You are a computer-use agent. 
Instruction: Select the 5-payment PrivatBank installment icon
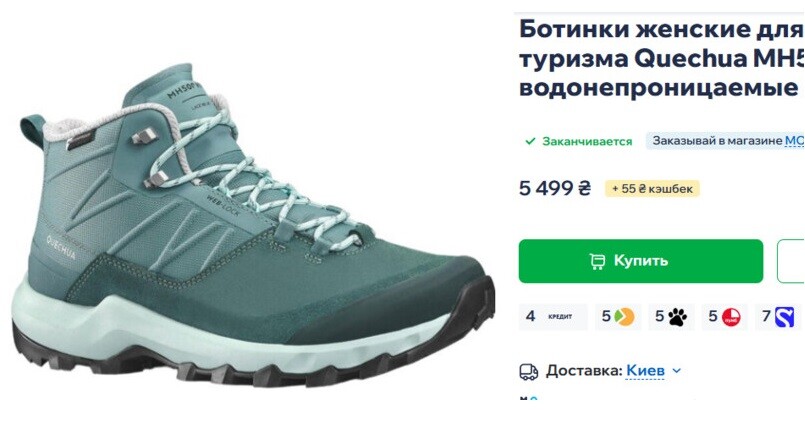pos(618,316)
